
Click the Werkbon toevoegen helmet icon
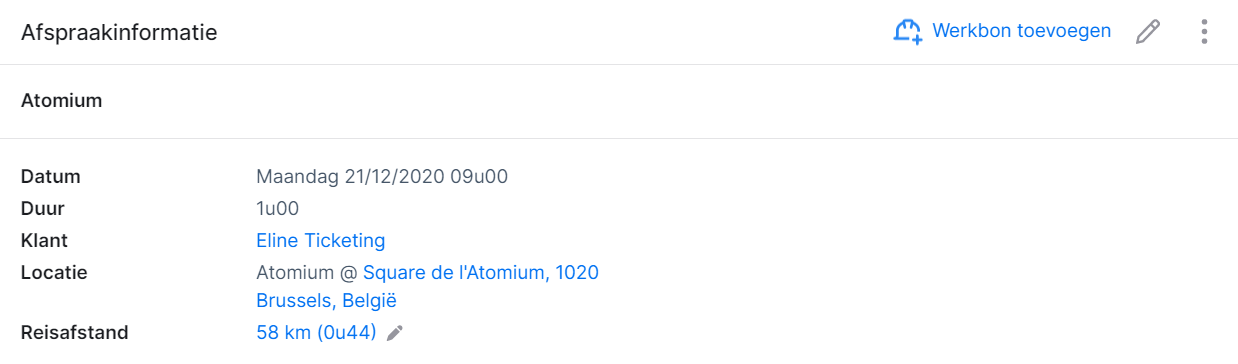907,32
